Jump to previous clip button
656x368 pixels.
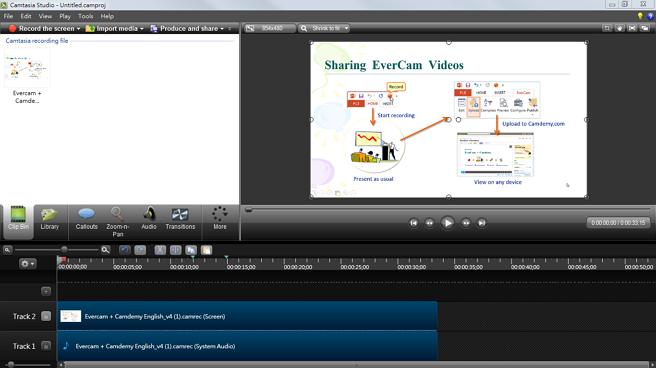coord(413,223)
